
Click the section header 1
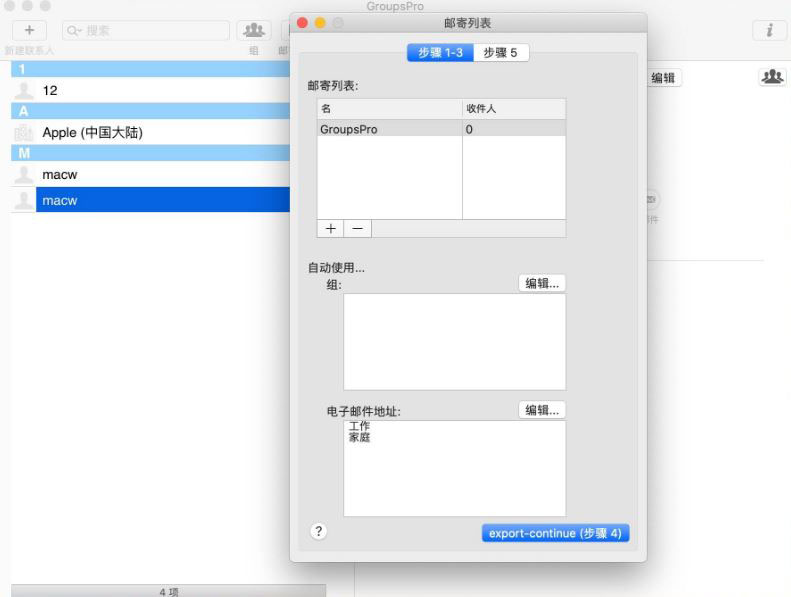[150, 69]
